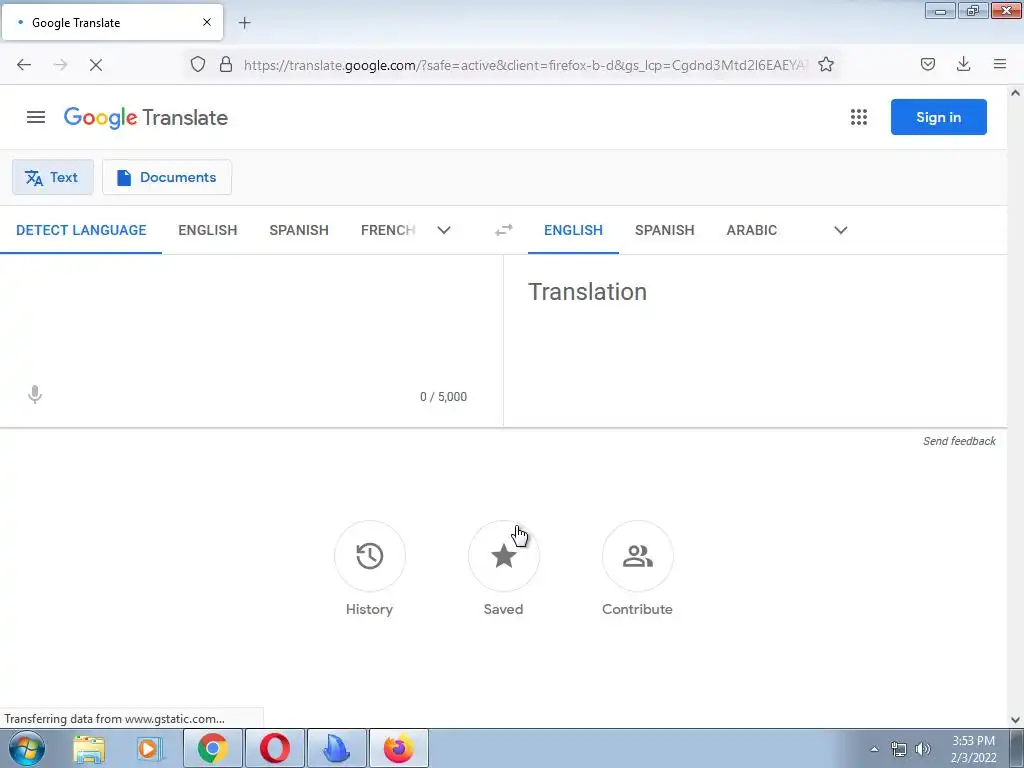Viewport: 1024px width, 768px height.
Task: Click the Google Translate logo
Action: [146, 118]
